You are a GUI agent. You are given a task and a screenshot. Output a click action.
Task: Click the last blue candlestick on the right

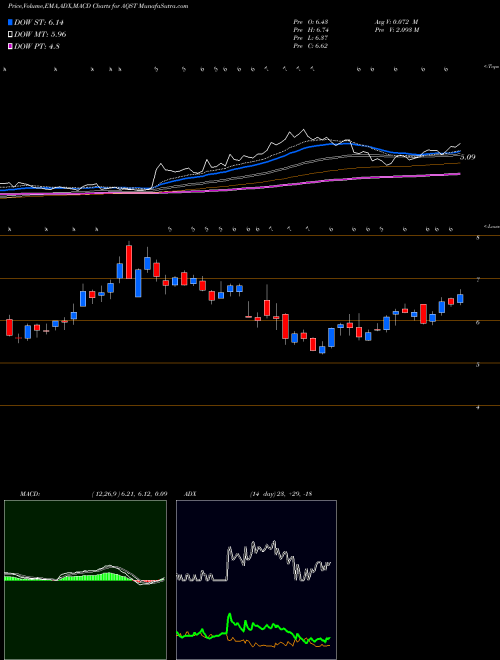[460, 298]
